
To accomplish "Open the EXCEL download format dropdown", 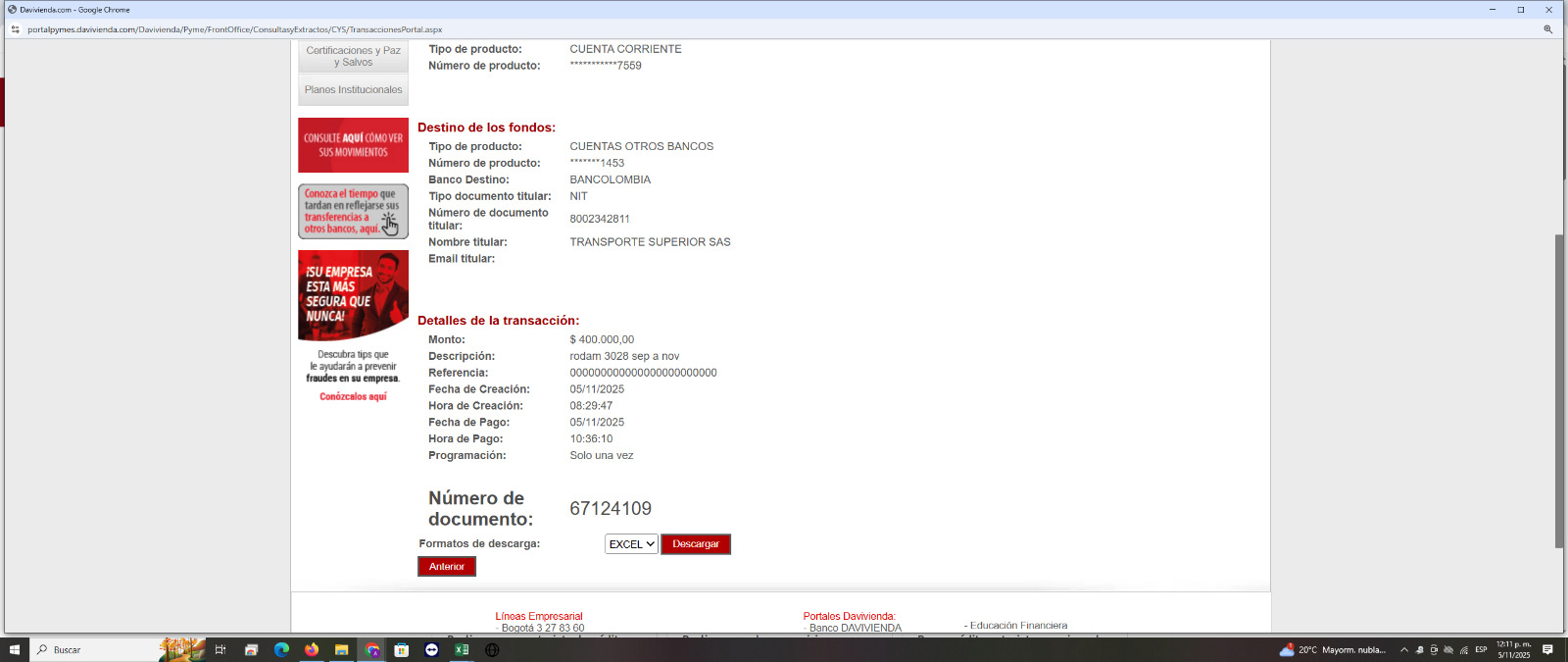I will click(631, 544).
